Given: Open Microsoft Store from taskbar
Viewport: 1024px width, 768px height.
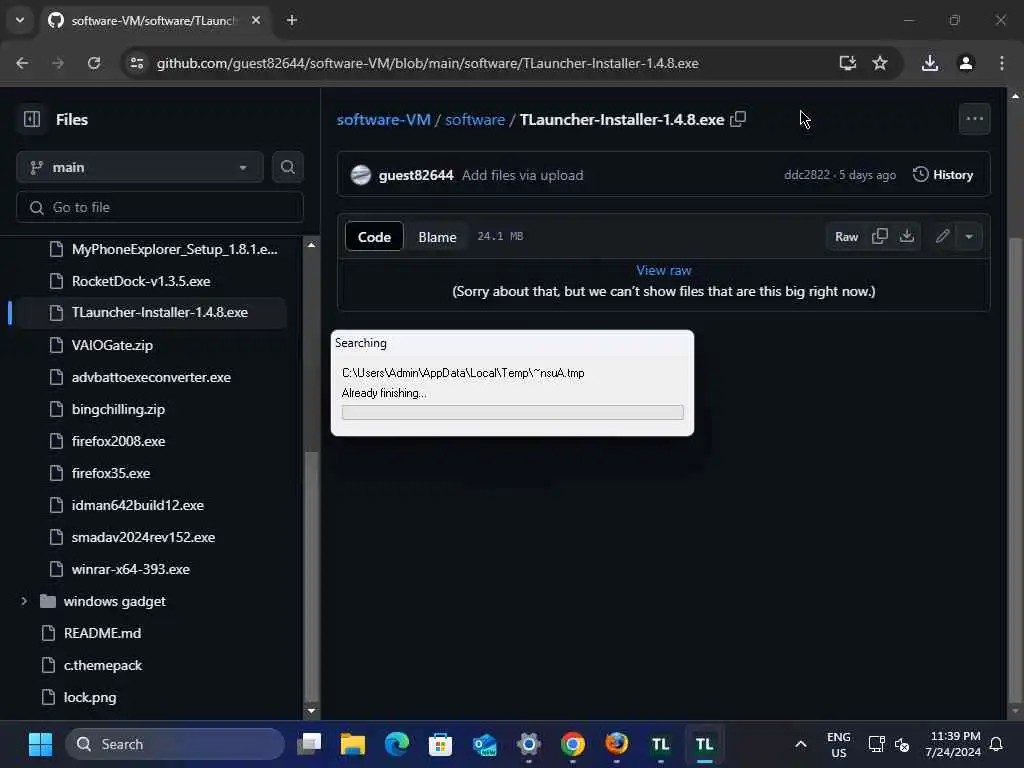Looking at the screenshot, I should coord(440,744).
